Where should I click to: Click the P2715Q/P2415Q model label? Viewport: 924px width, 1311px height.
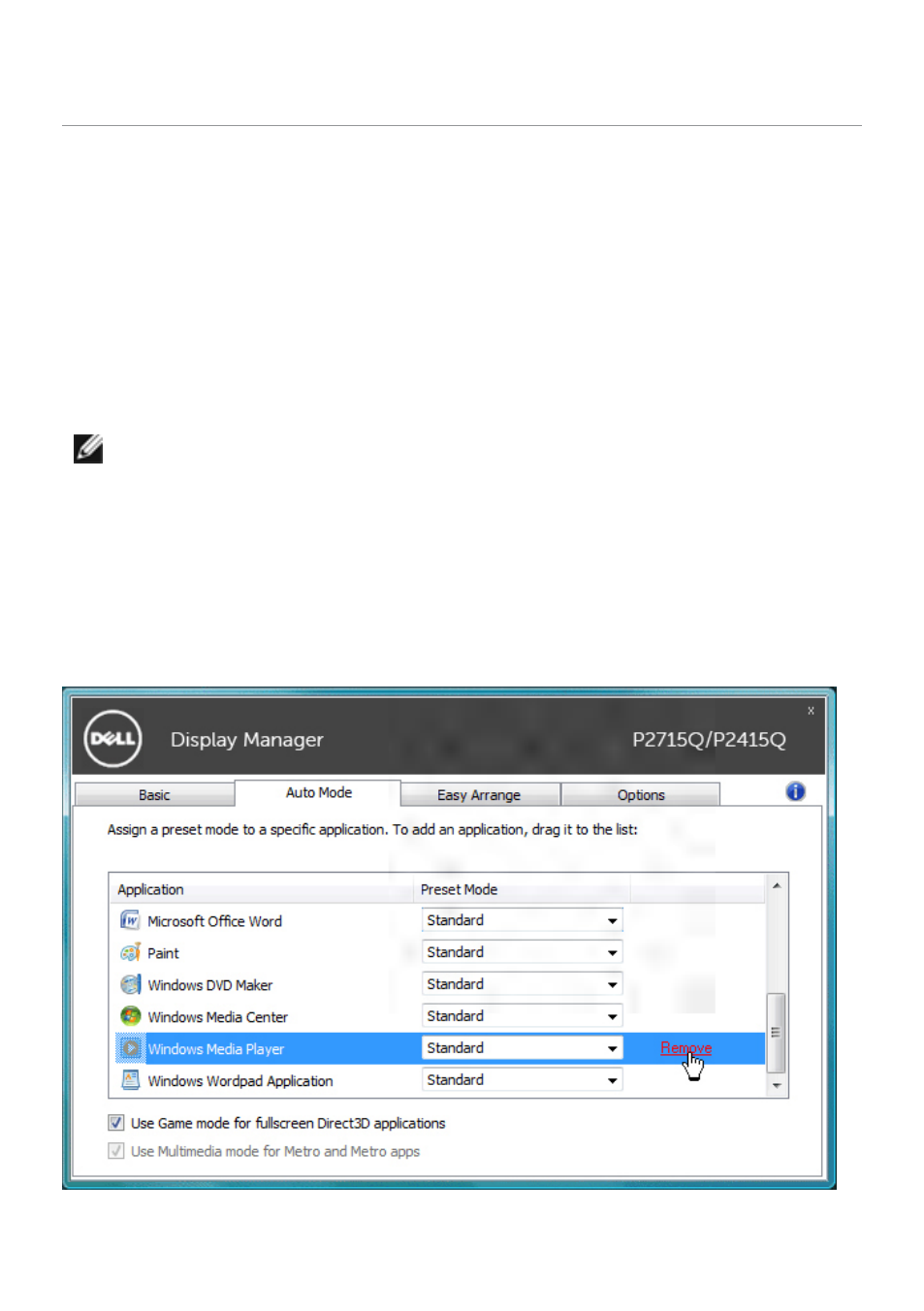click(x=709, y=740)
